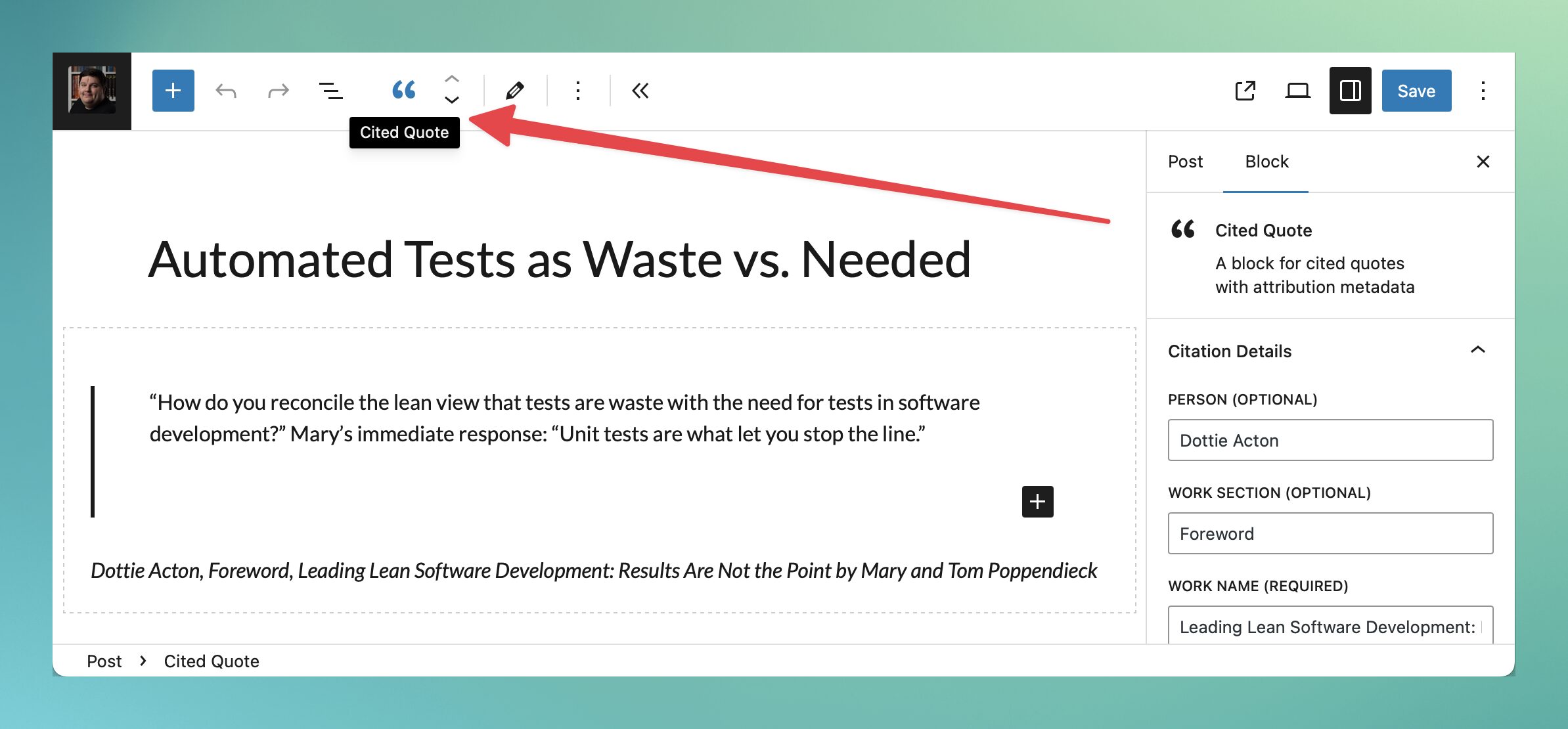Open the post view in a new tab
This screenshot has width=1568, height=729.
coord(1245,91)
